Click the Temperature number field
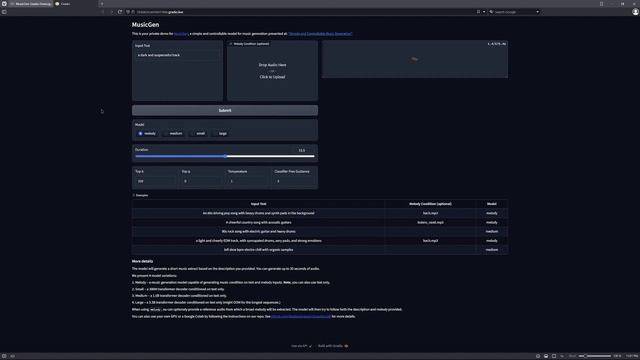The height and width of the screenshot is (360, 640). pos(248,181)
